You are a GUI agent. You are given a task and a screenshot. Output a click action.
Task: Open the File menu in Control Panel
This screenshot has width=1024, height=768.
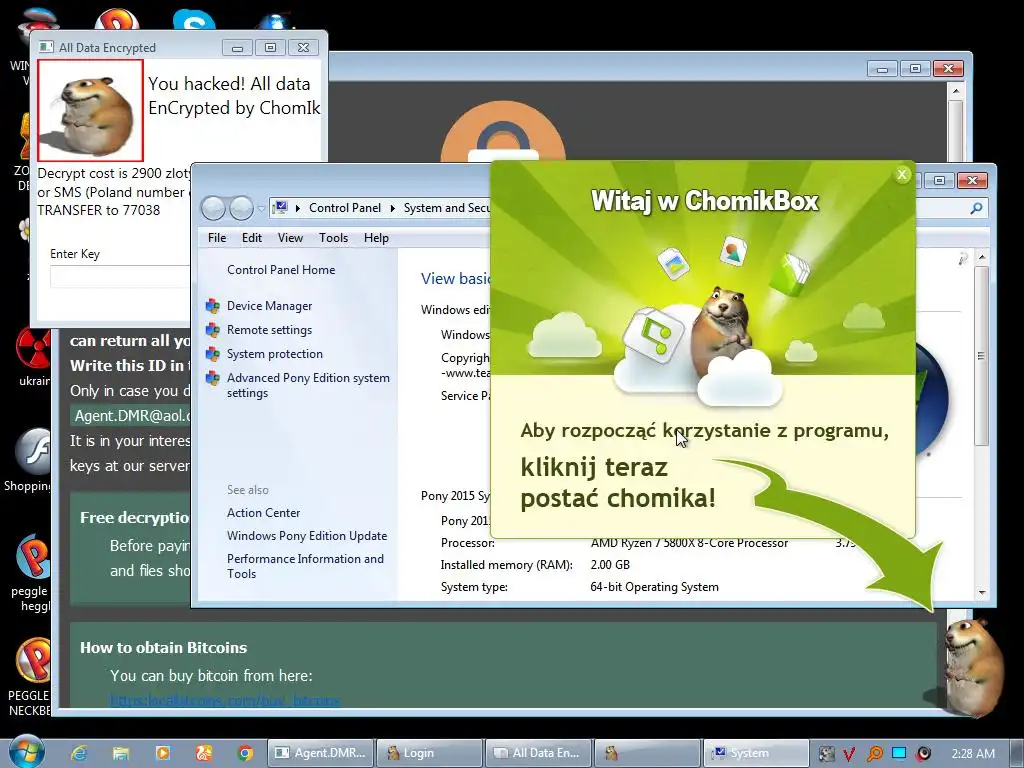pos(217,238)
